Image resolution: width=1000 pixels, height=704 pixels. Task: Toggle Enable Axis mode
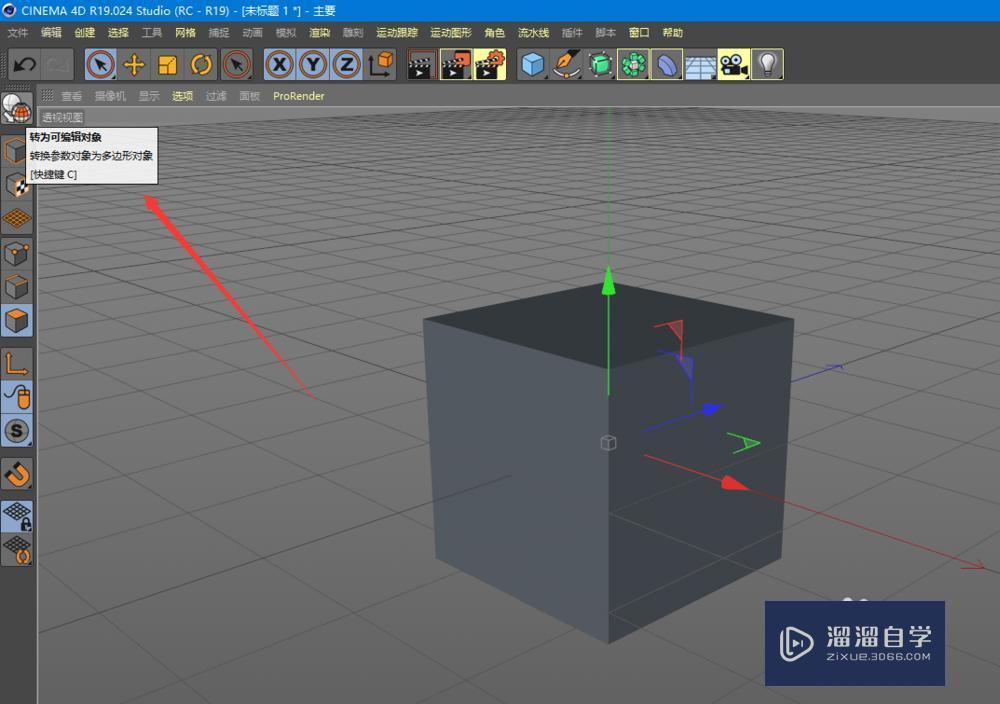point(17,363)
